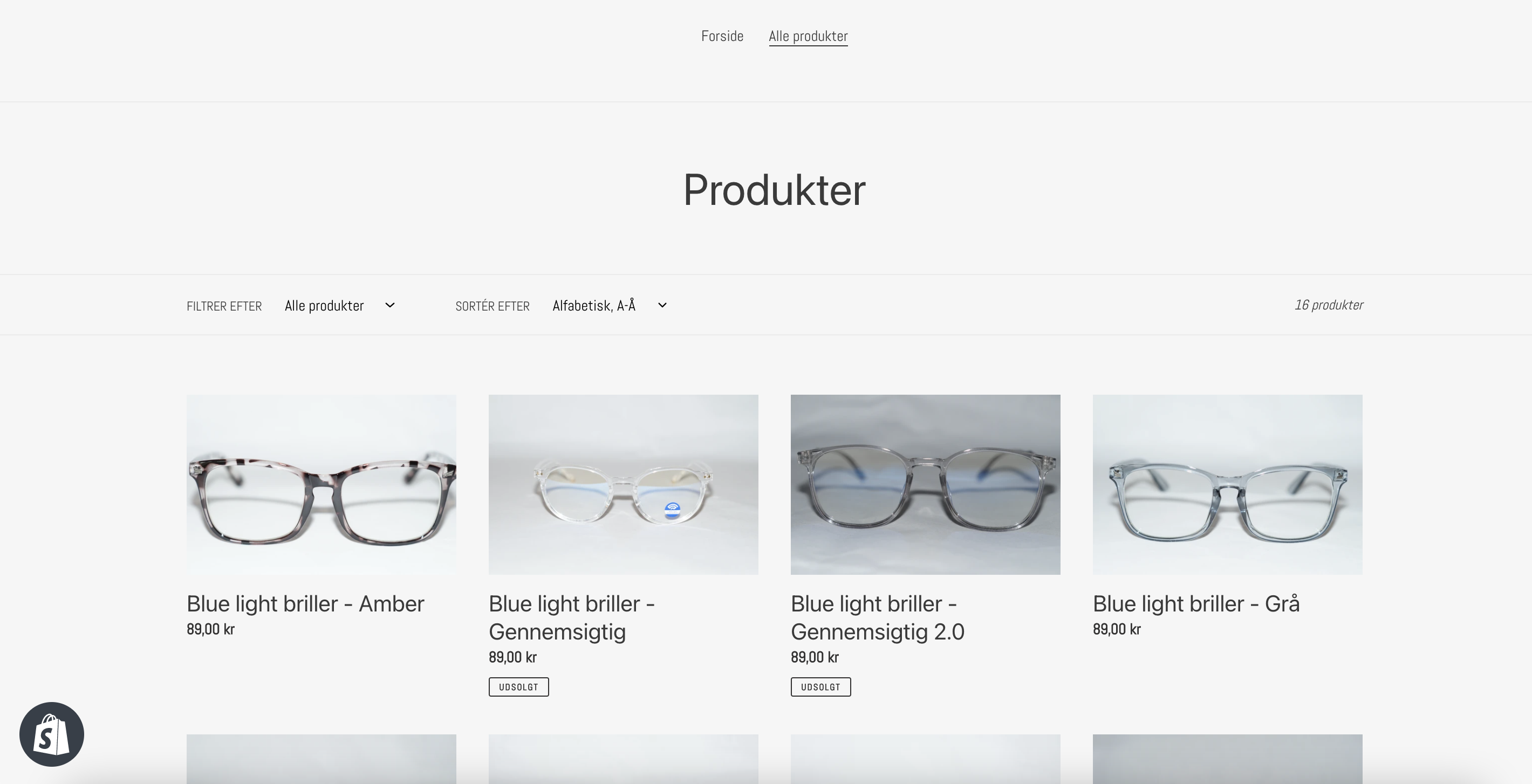This screenshot has width=1532, height=784.
Task: Click the Forside navigation link
Action: [x=722, y=36]
